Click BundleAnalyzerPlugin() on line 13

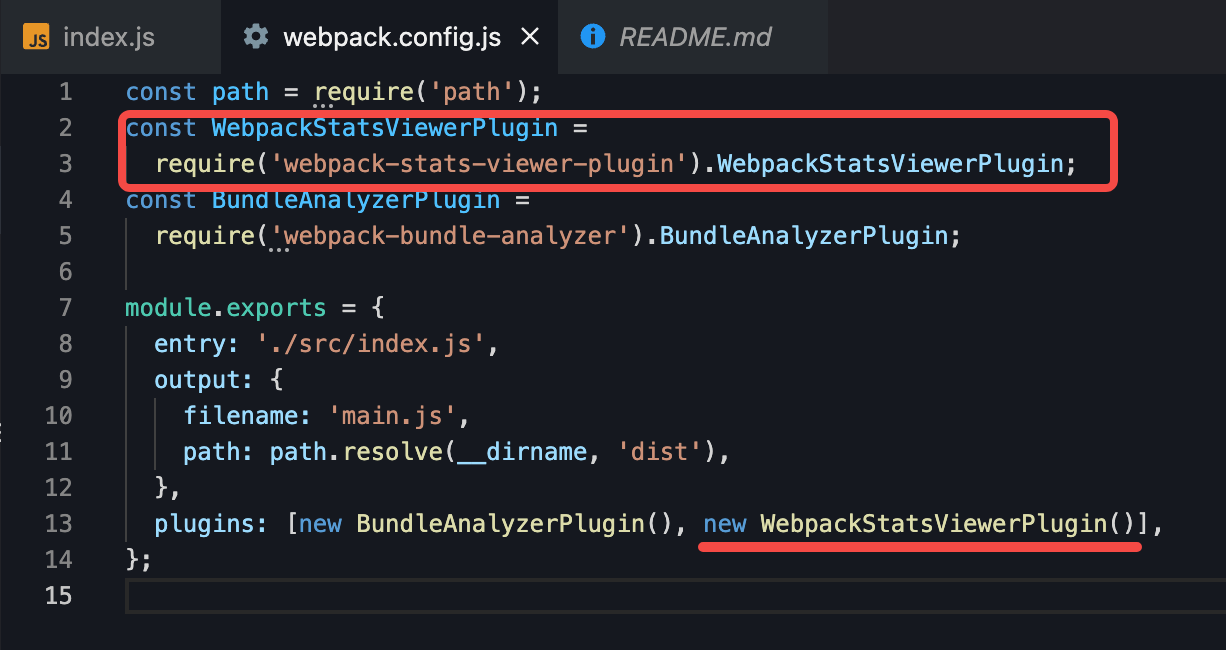[x=515, y=524]
